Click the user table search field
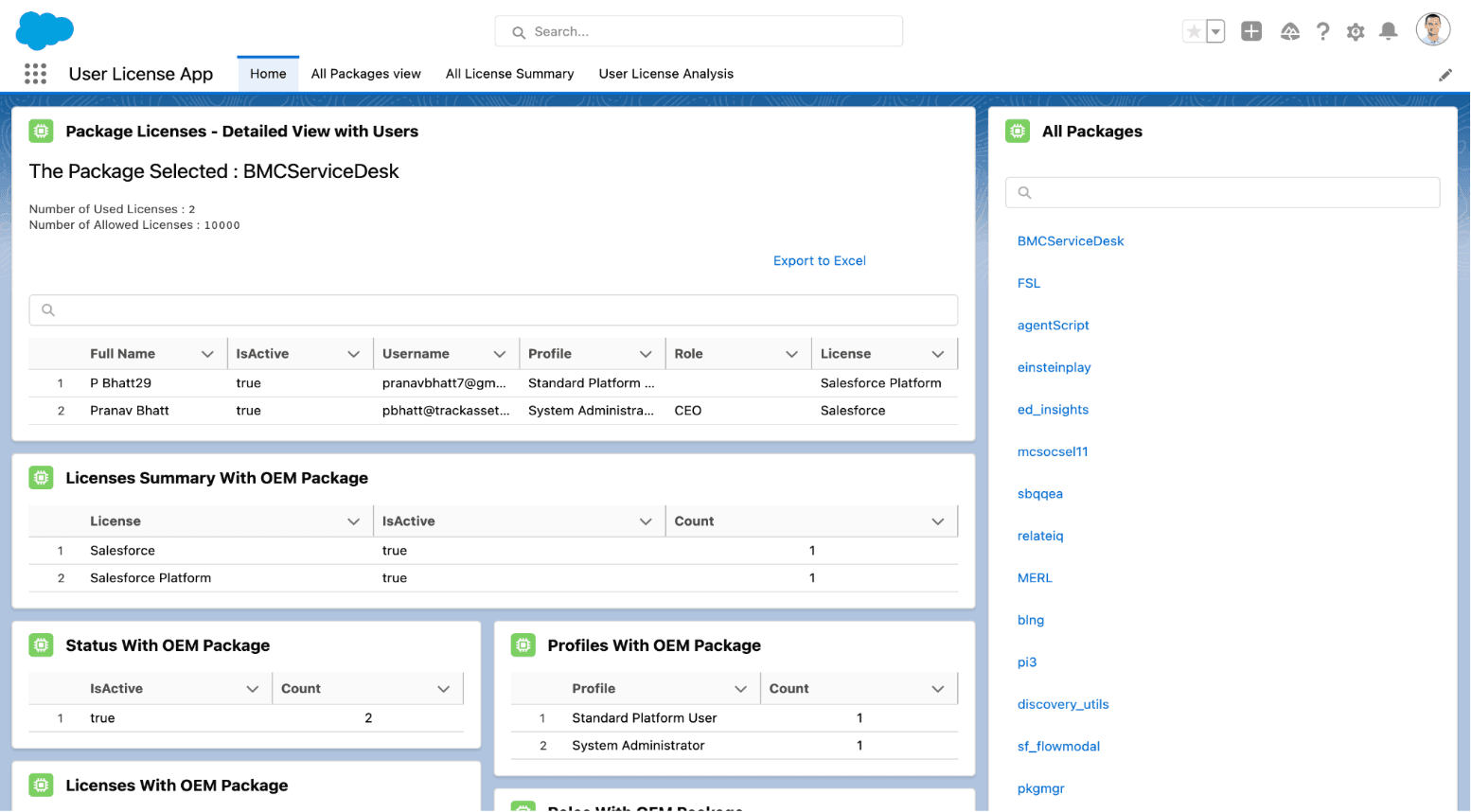This screenshot has height=812, width=1471. click(x=493, y=309)
